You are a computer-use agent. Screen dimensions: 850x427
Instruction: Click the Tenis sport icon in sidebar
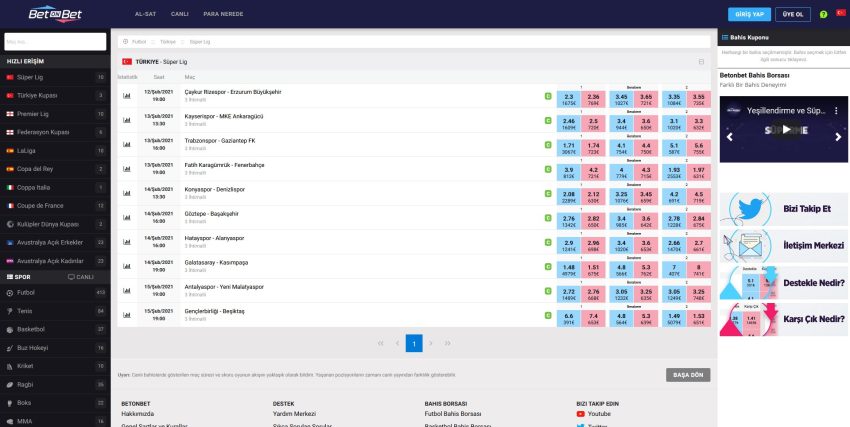tap(10, 310)
